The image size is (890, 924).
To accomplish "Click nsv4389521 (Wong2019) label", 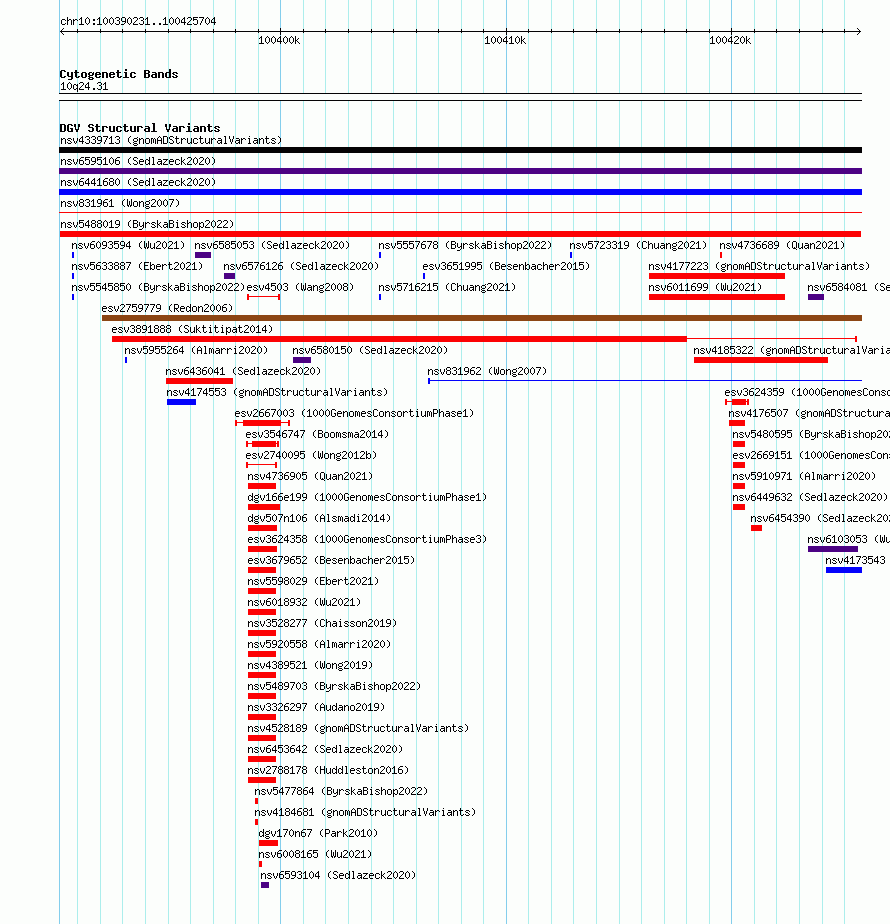I will 310,666.
